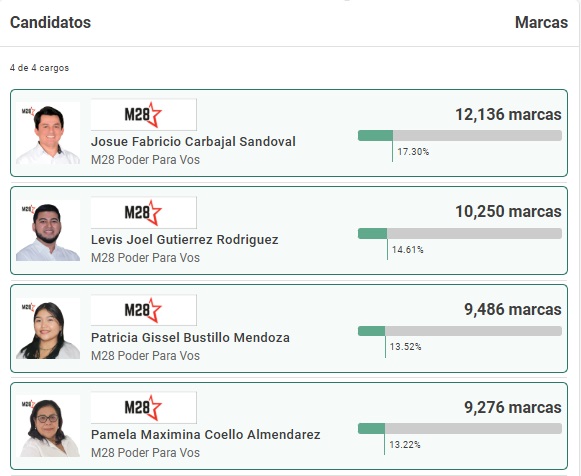Select candidate name Josue Fabricio Carbajal Sandoval
Screen dimensions: 581x476
click(x=193, y=142)
